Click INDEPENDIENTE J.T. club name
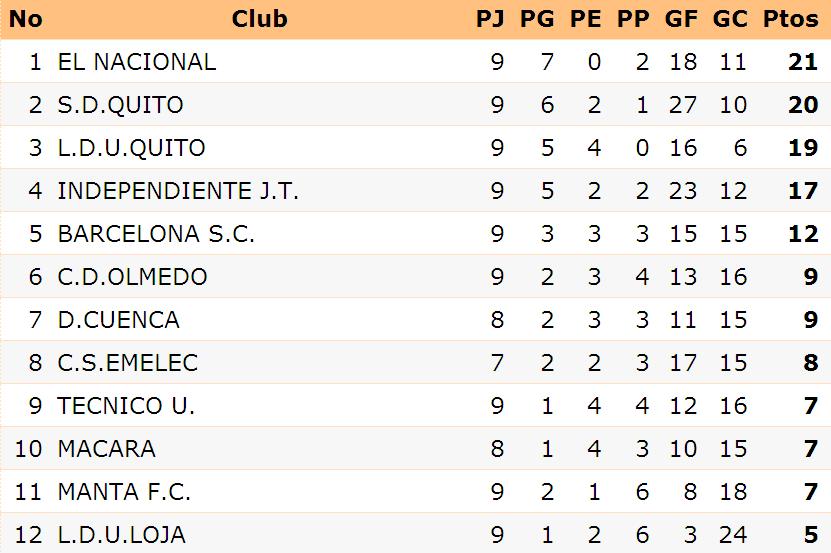The height and width of the screenshot is (553, 831). pos(178,191)
